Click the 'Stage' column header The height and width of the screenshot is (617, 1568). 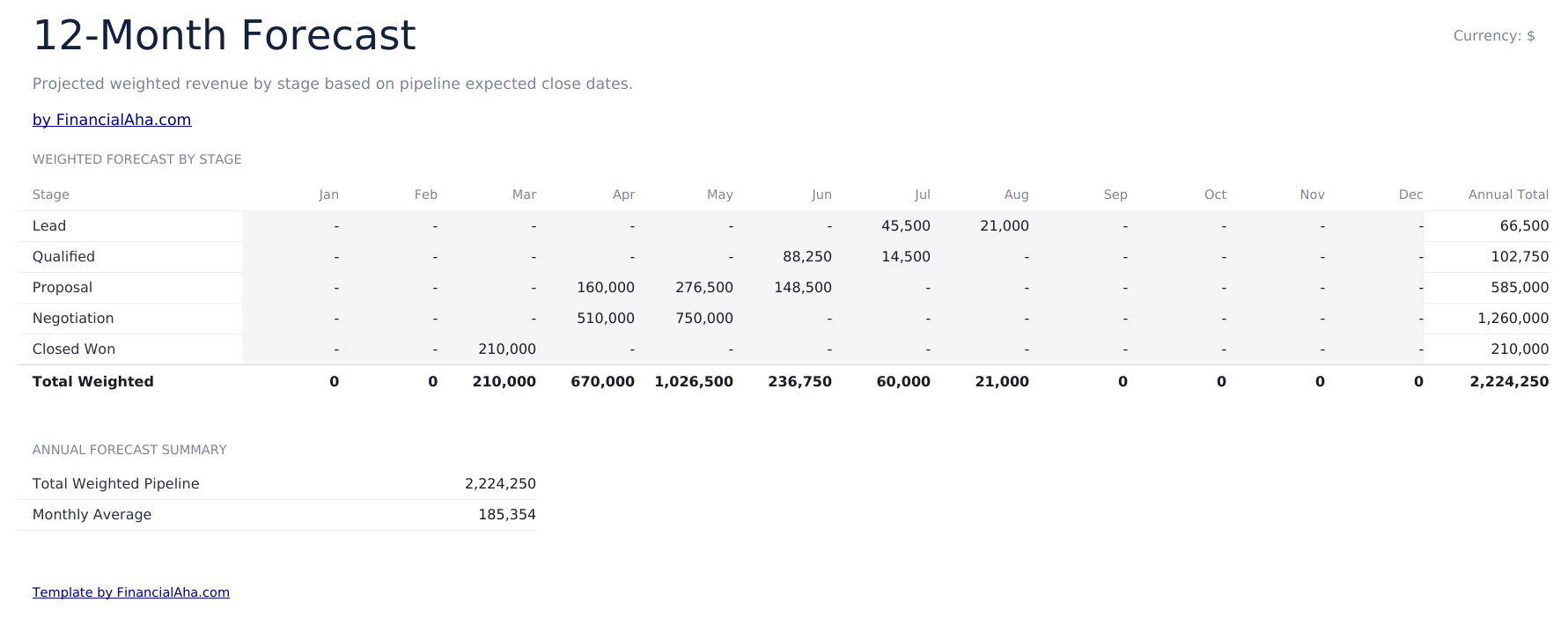click(51, 195)
